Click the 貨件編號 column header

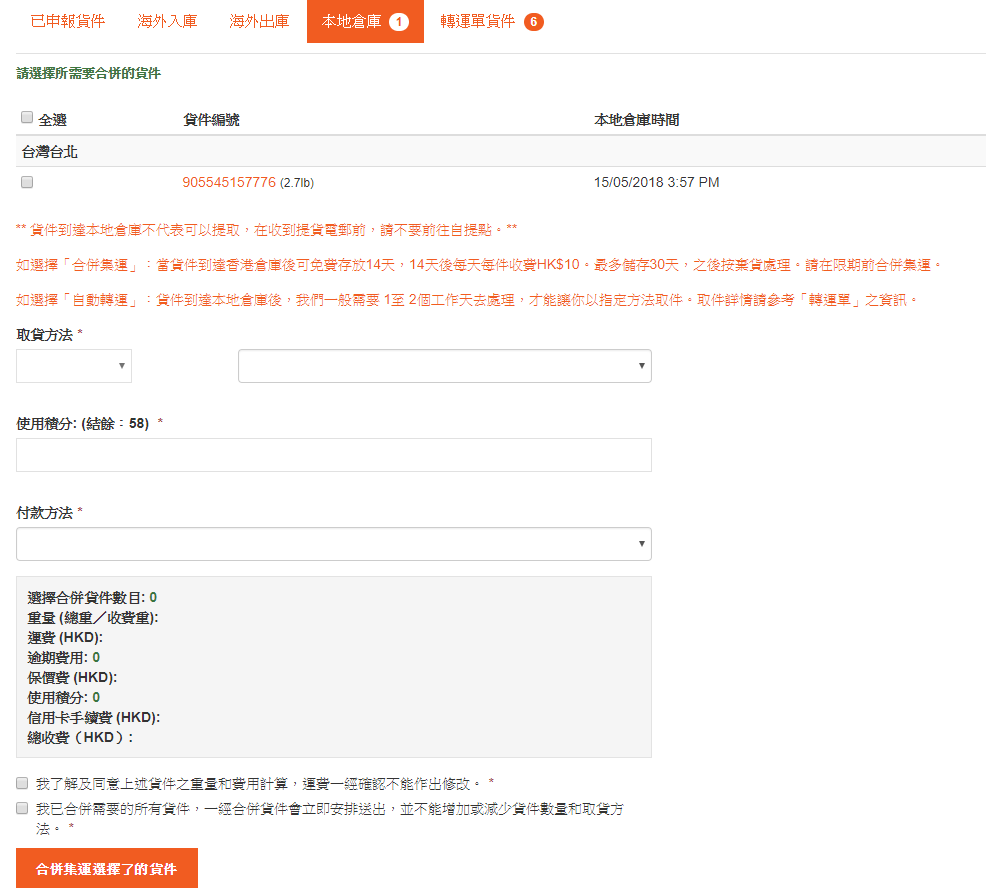211,120
